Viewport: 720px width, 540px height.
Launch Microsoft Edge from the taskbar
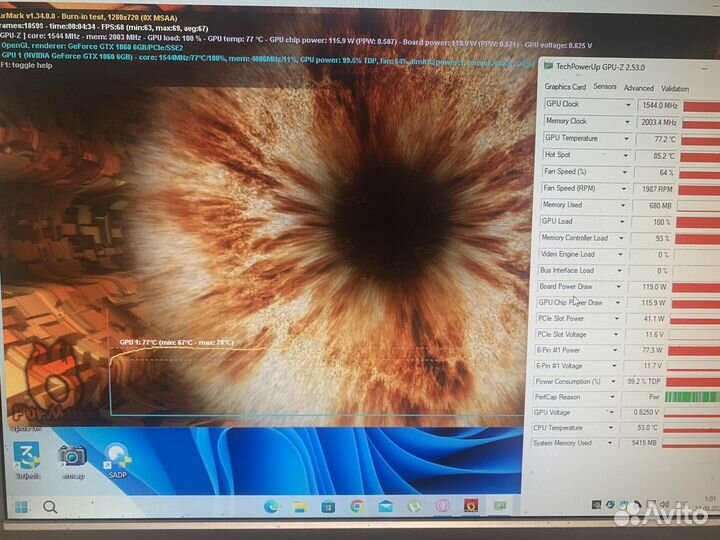(272, 507)
